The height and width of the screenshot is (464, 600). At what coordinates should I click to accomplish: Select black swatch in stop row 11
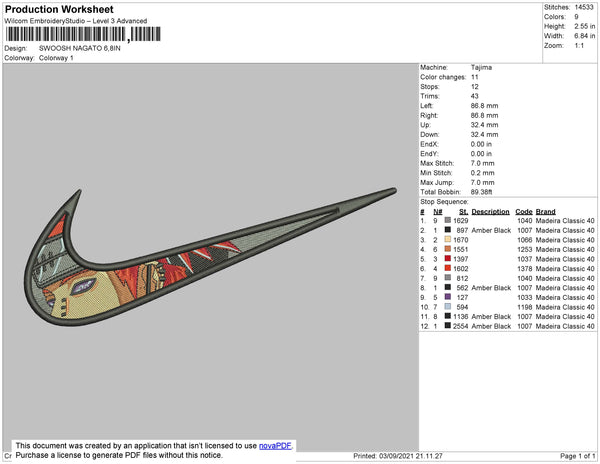coord(448,316)
